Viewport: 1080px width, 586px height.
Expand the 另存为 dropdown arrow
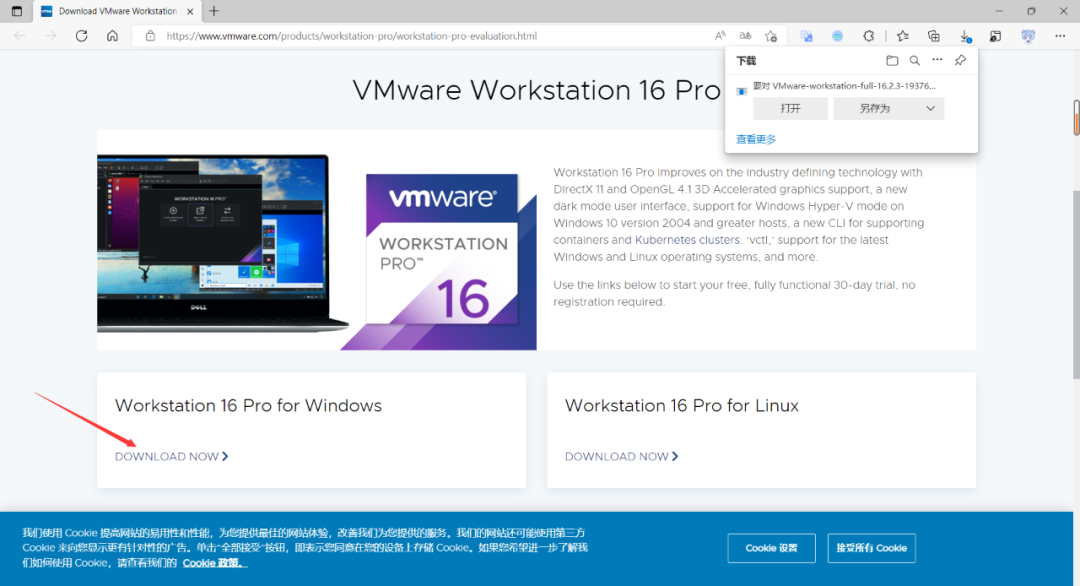pyautogui.click(x=931, y=108)
